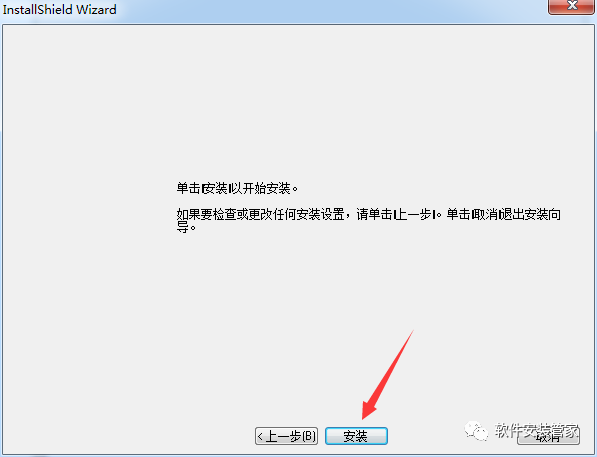Cancel the wizard with the 取消 button
This screenshot has width=597, height=457.
[548, 436]
